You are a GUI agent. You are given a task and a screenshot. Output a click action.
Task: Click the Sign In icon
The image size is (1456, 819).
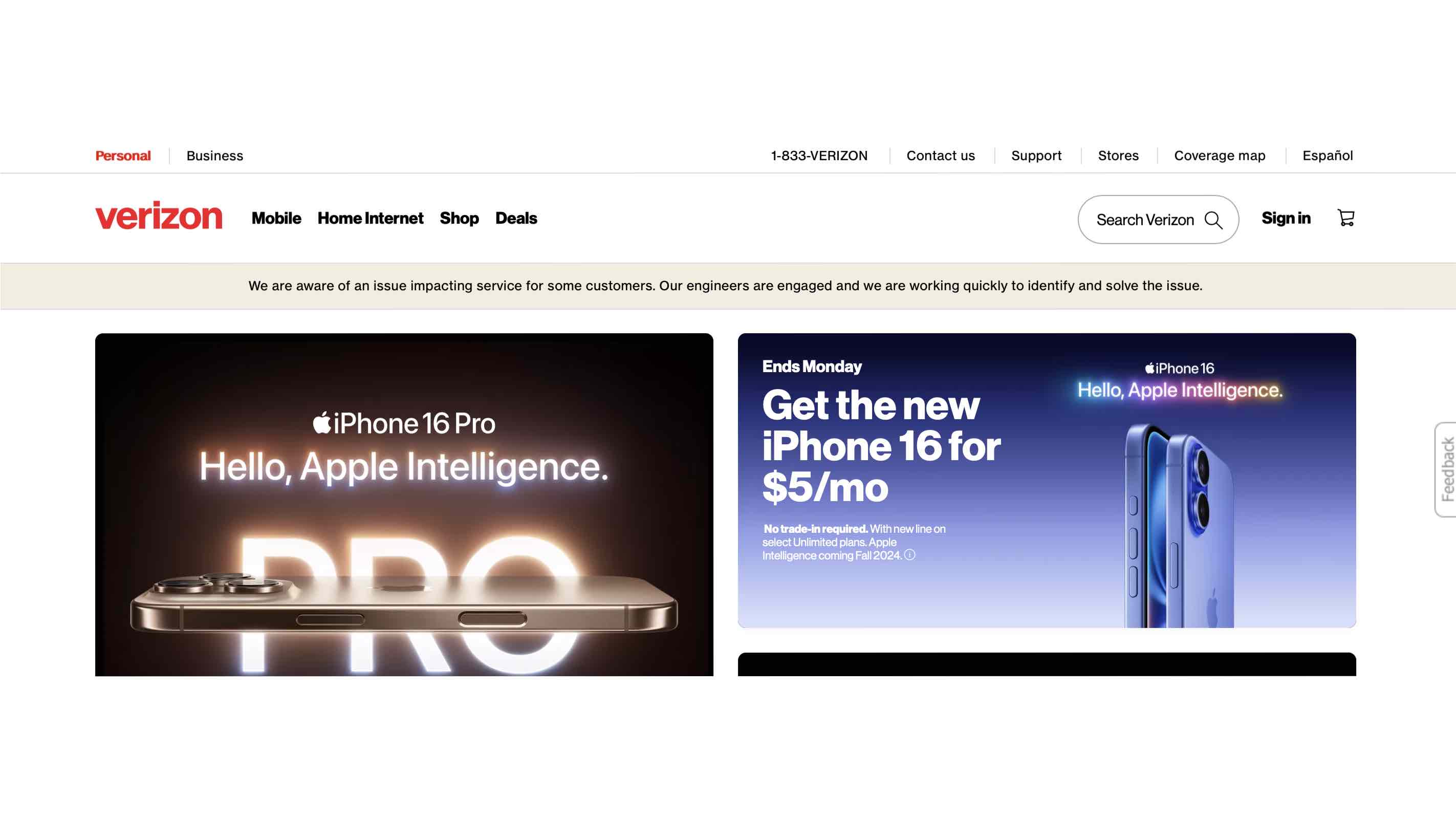[x=1285, y=218]
